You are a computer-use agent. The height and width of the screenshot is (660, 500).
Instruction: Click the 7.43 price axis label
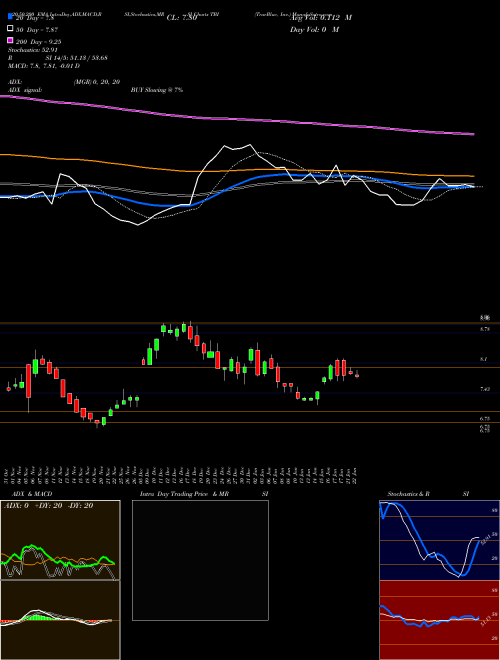click(485, 389)
